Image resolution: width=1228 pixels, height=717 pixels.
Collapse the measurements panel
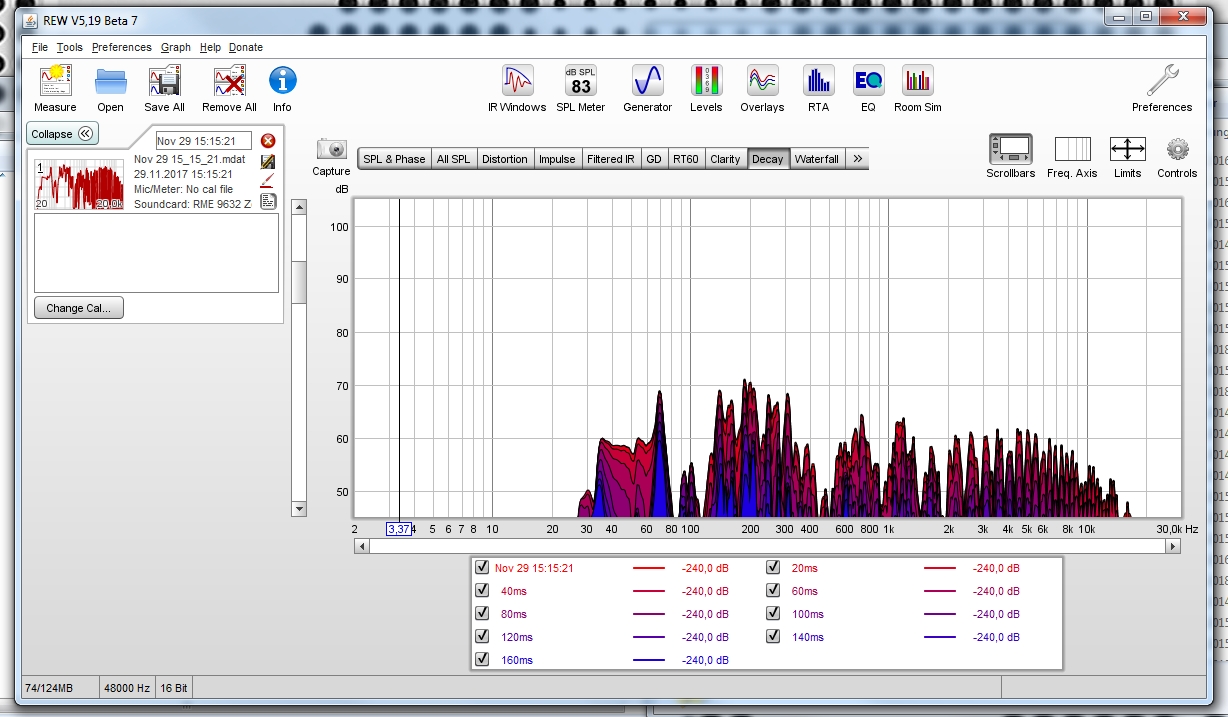(x=62, y=134)
